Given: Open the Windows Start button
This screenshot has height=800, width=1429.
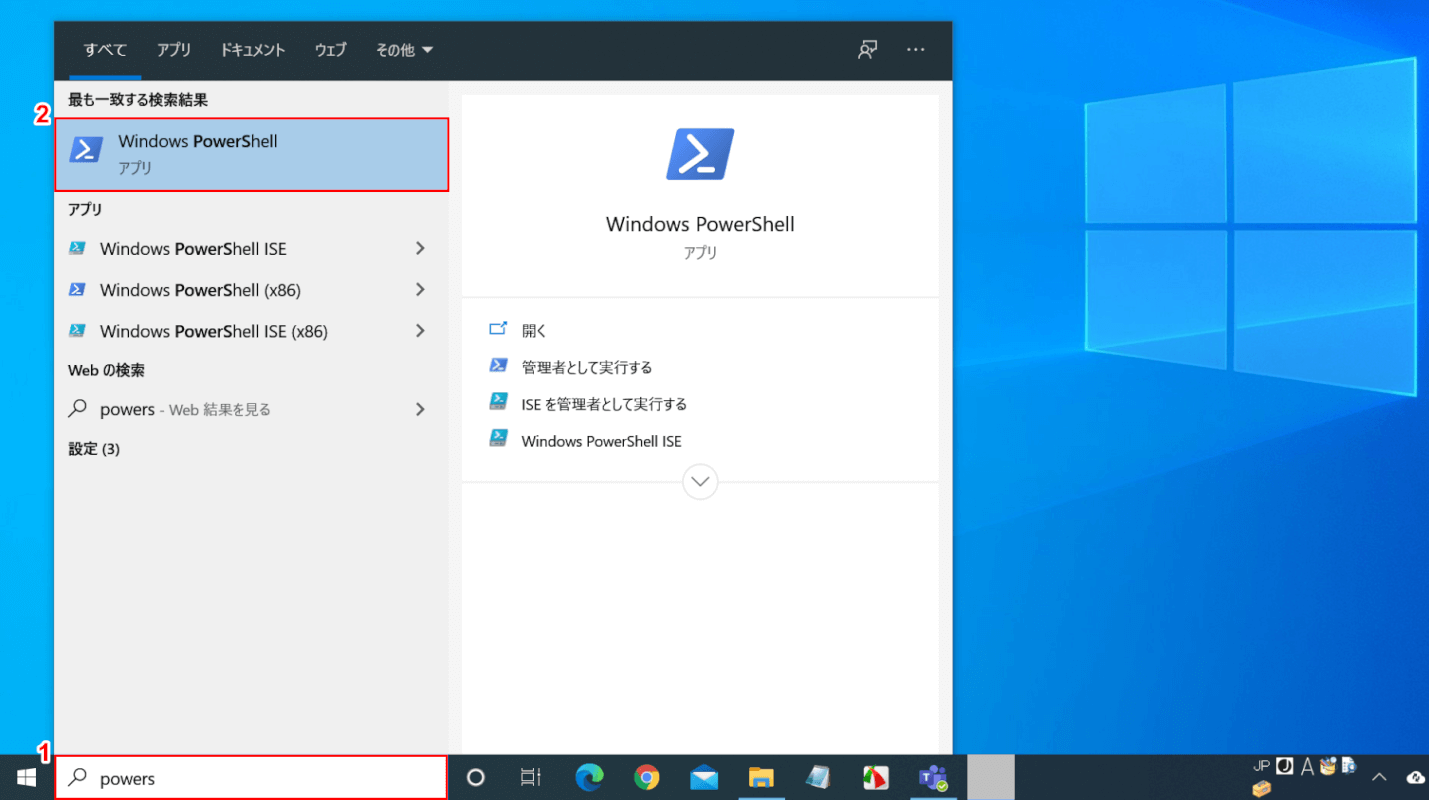Looking at the screenshot, I should pos(27,777).
